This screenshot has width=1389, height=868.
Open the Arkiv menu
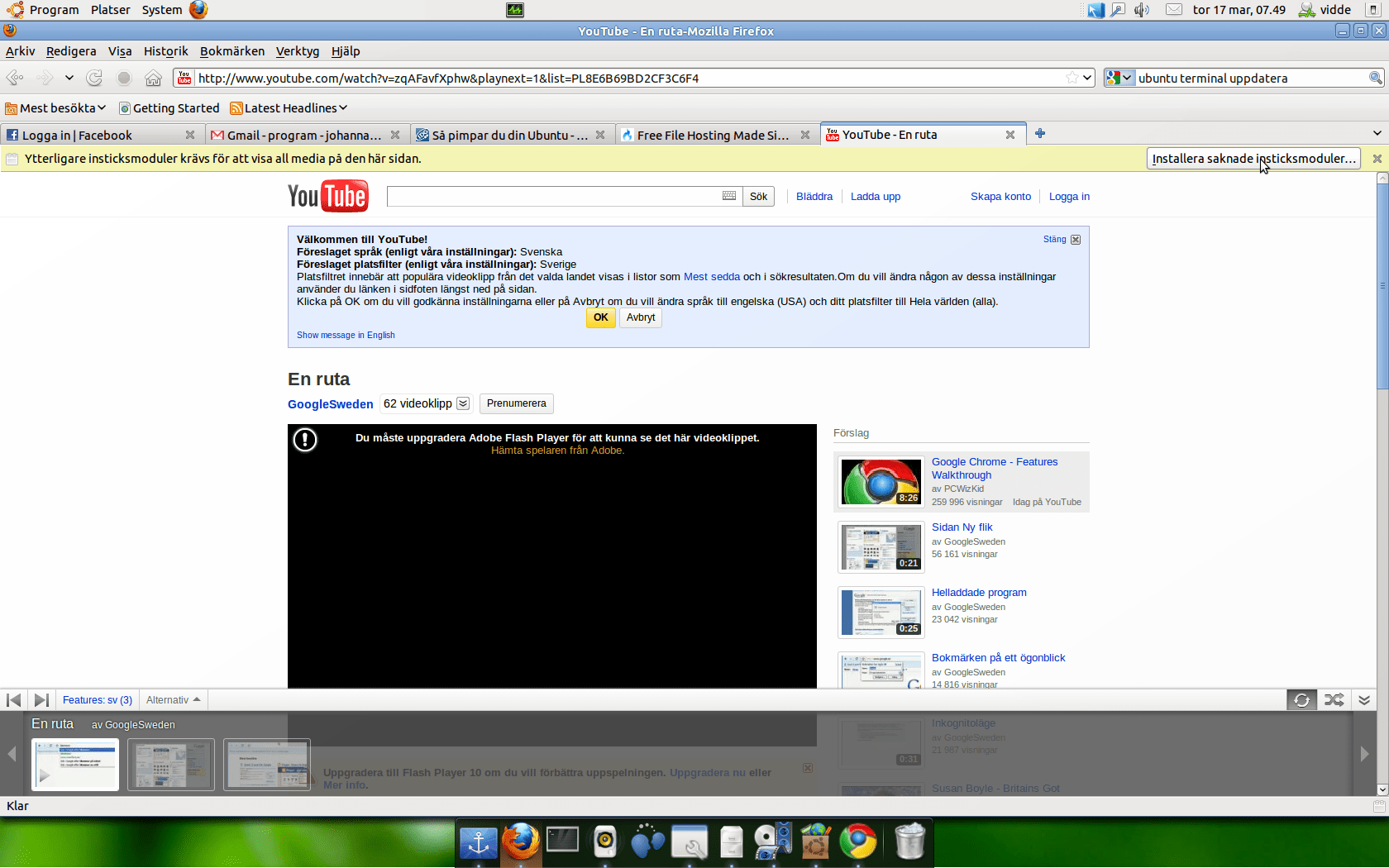(x=21, y=51)
